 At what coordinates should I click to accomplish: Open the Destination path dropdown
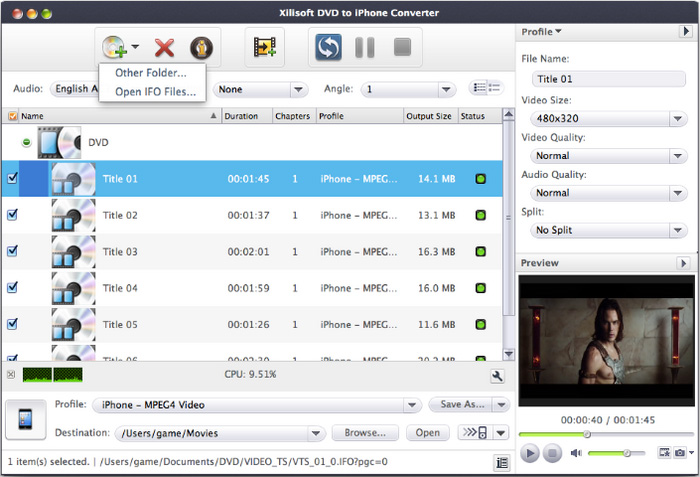(x=315, y=433)
